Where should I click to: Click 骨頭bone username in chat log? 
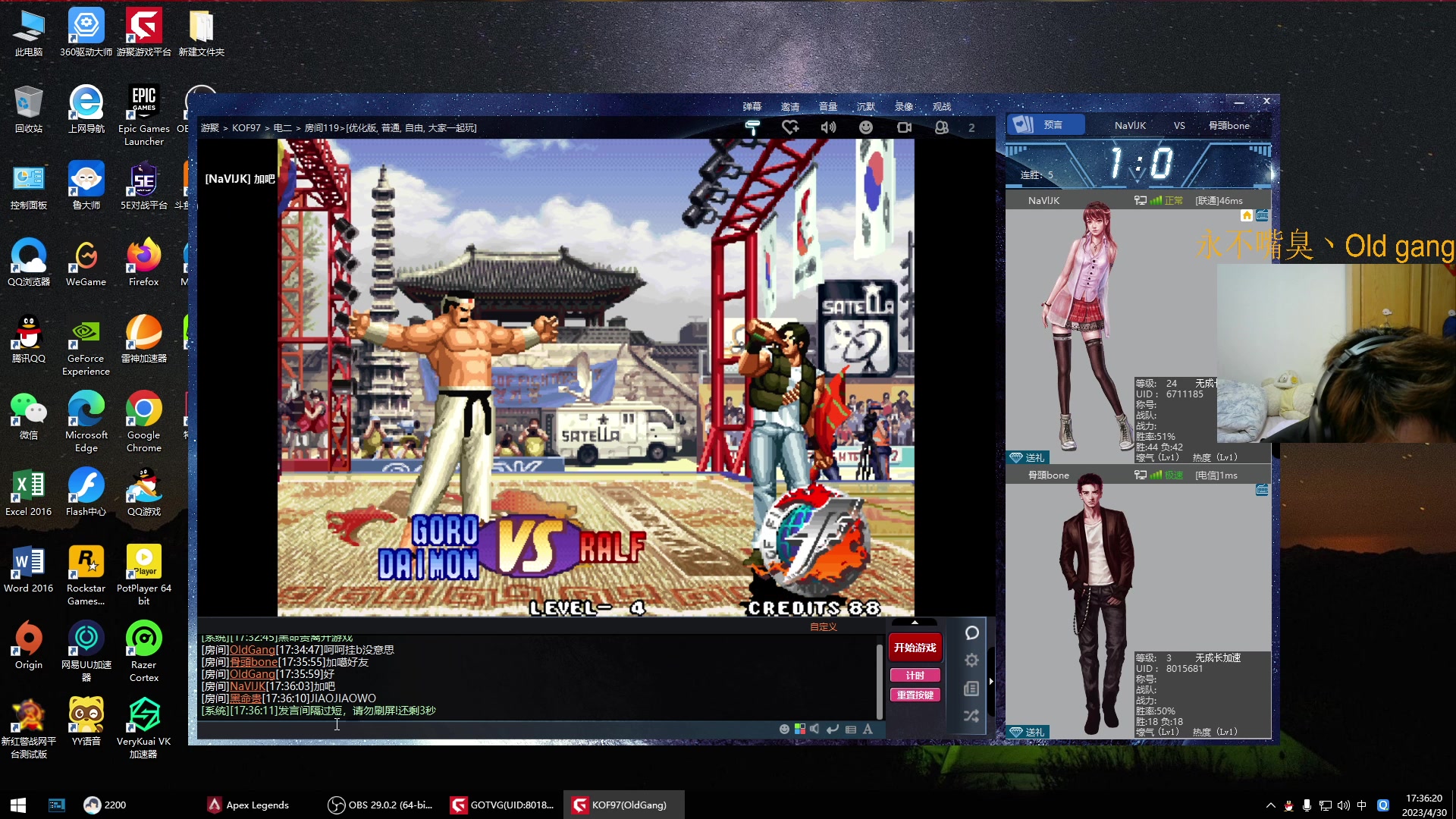253,662
